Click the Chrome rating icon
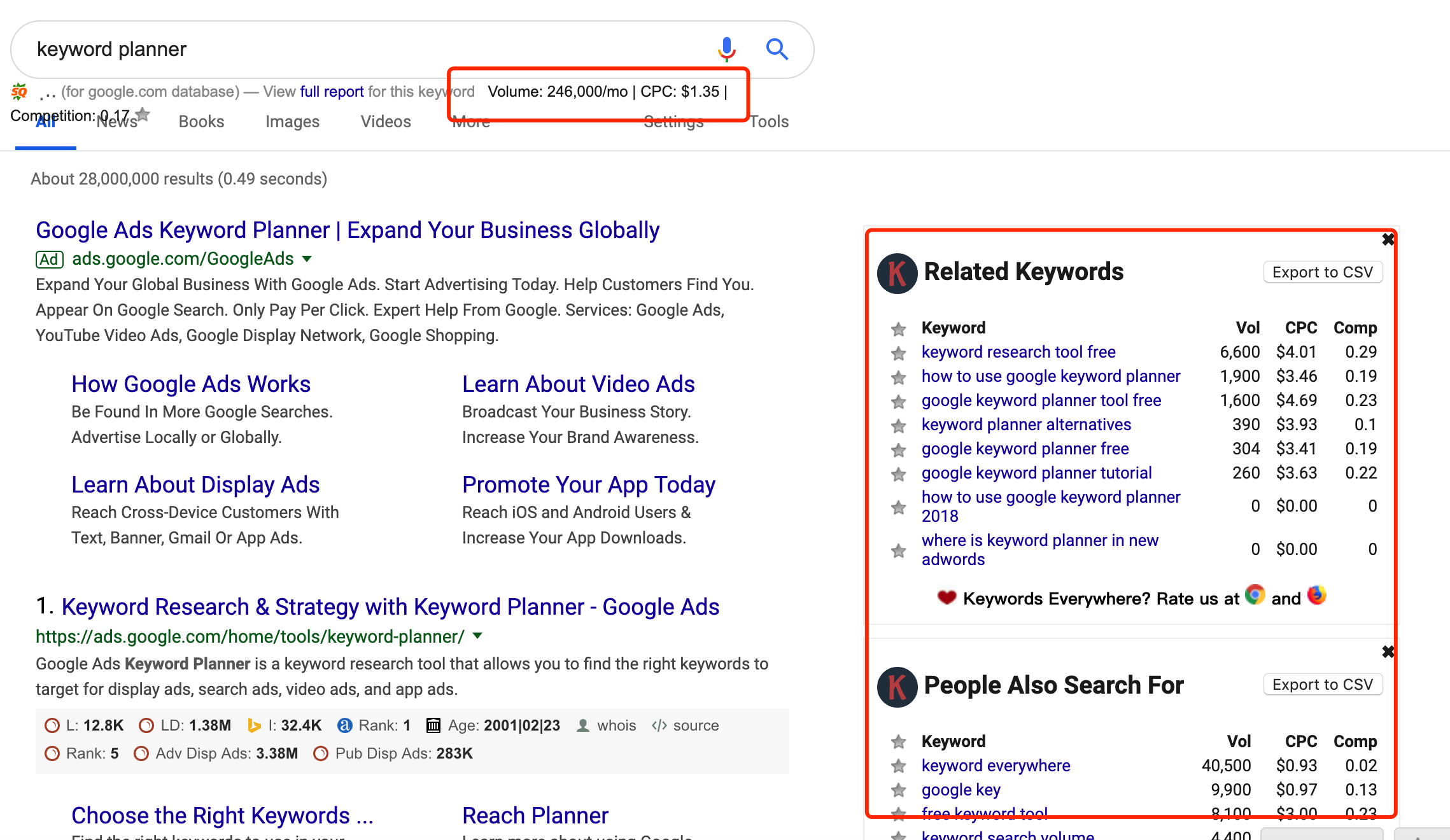 [1255, 595]
